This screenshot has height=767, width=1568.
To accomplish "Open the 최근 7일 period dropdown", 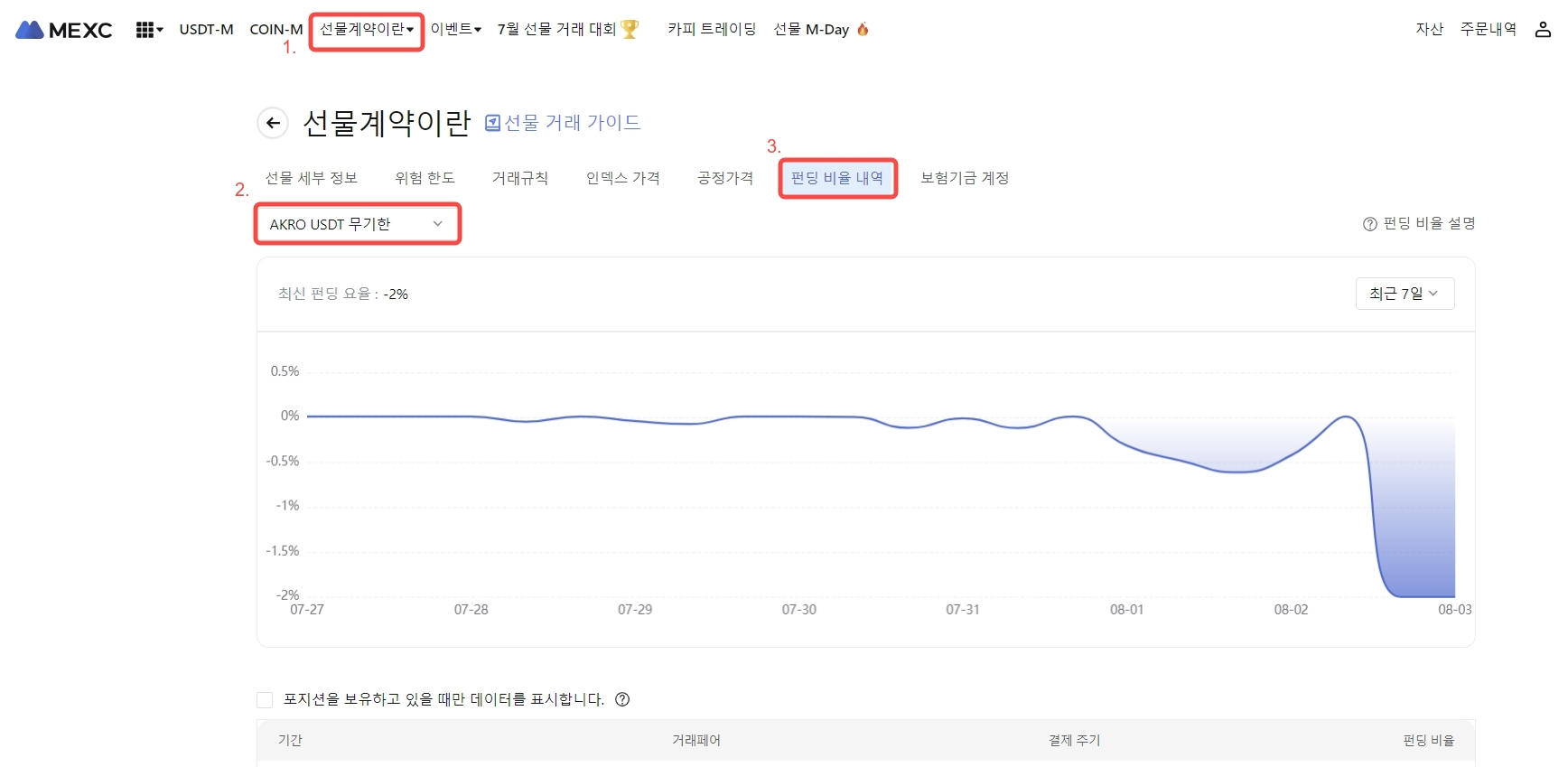I will pos(1404,294).
